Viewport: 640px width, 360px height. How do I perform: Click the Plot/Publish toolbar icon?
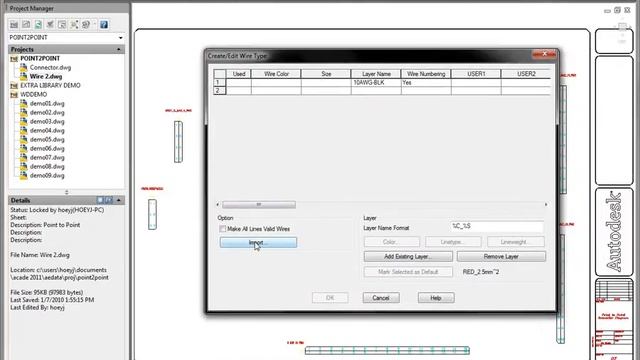[x=86, y=24]
